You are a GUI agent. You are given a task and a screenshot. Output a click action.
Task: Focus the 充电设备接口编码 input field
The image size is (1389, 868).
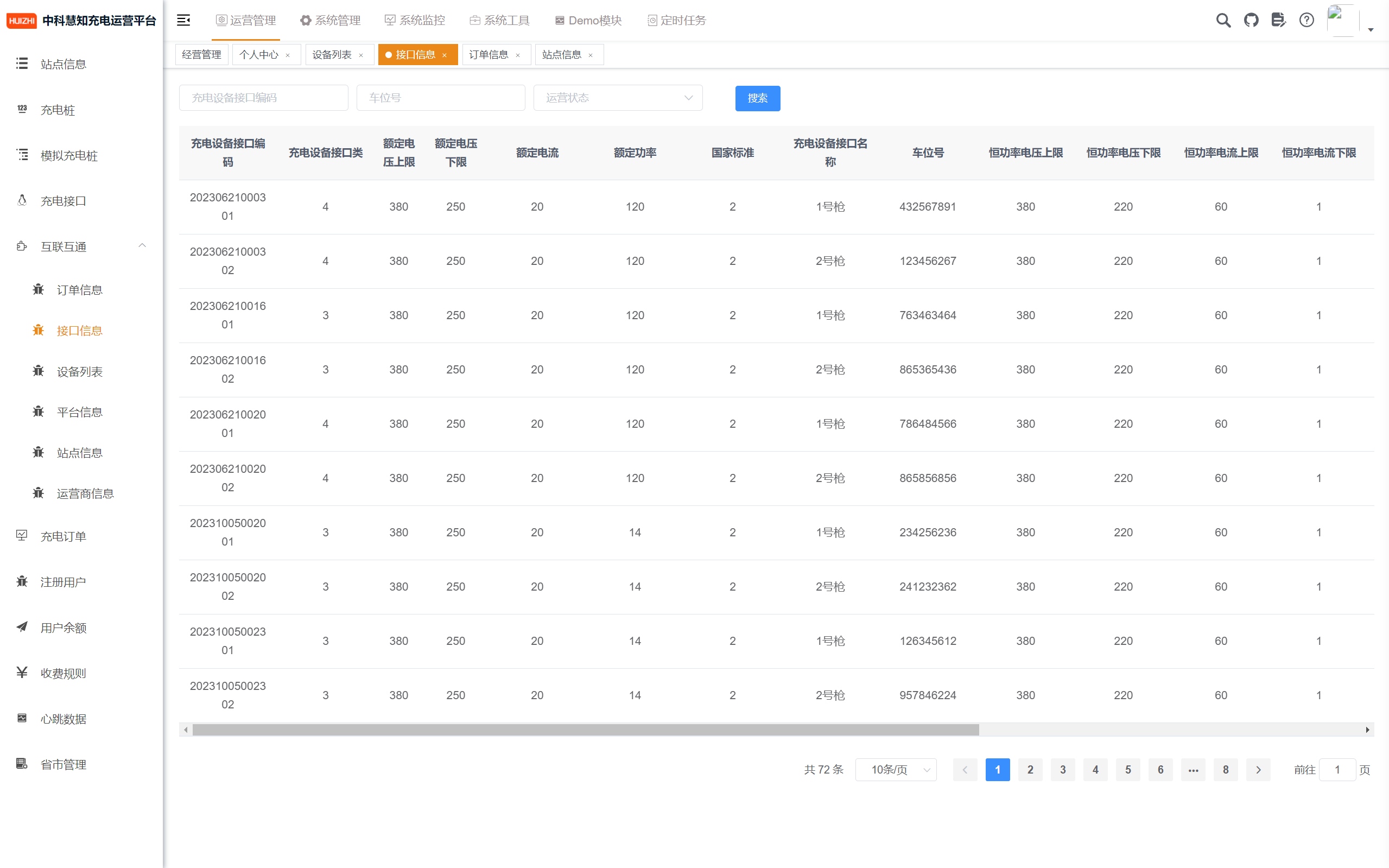pyautogui.click(x=263, y=98)
